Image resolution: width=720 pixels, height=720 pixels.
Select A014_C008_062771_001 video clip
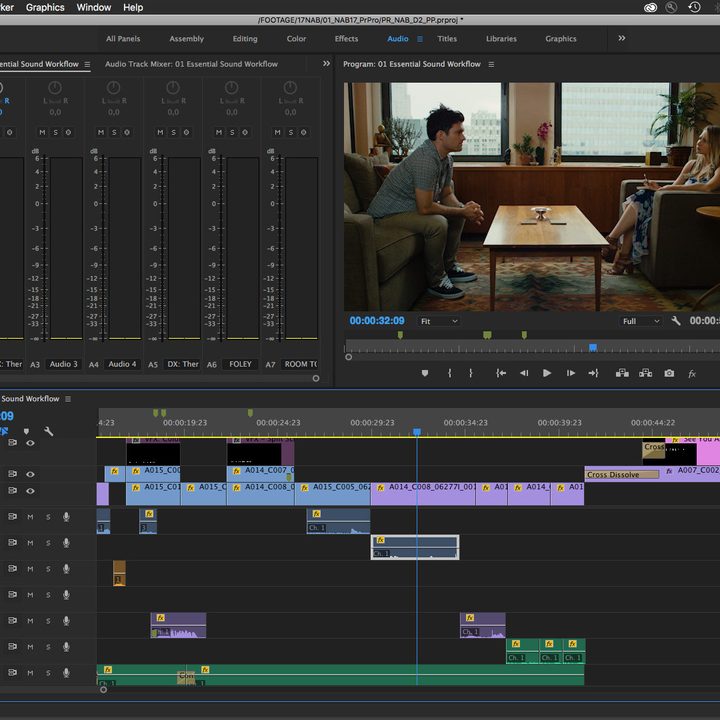[x=423, y=494]
